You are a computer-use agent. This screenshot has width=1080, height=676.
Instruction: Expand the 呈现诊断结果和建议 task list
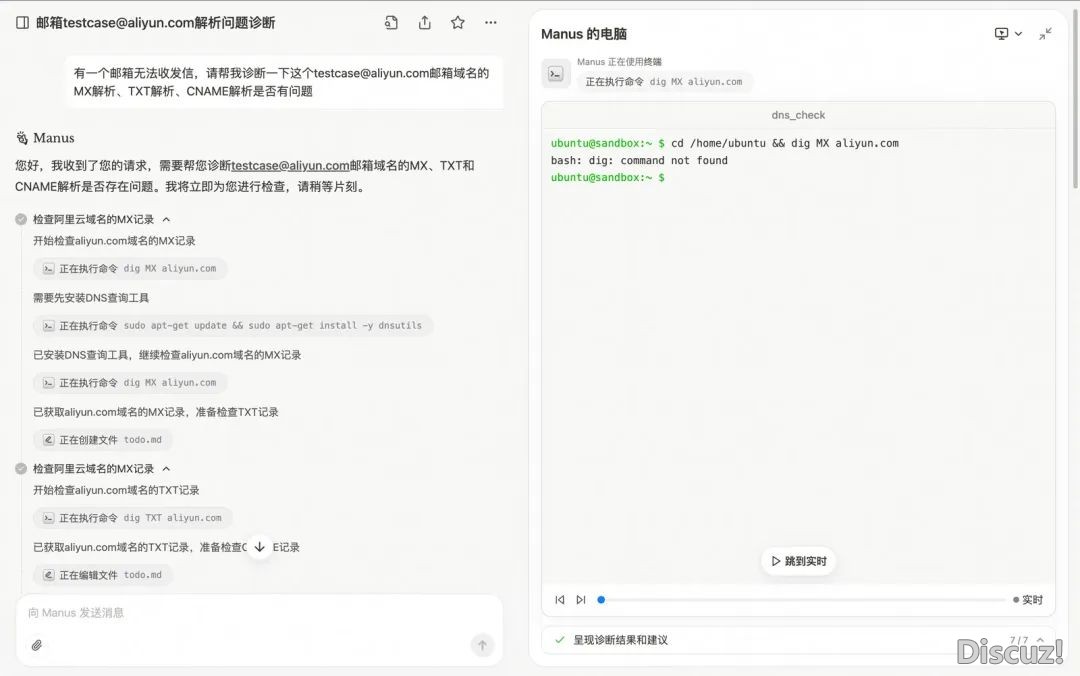(1040, 640)
